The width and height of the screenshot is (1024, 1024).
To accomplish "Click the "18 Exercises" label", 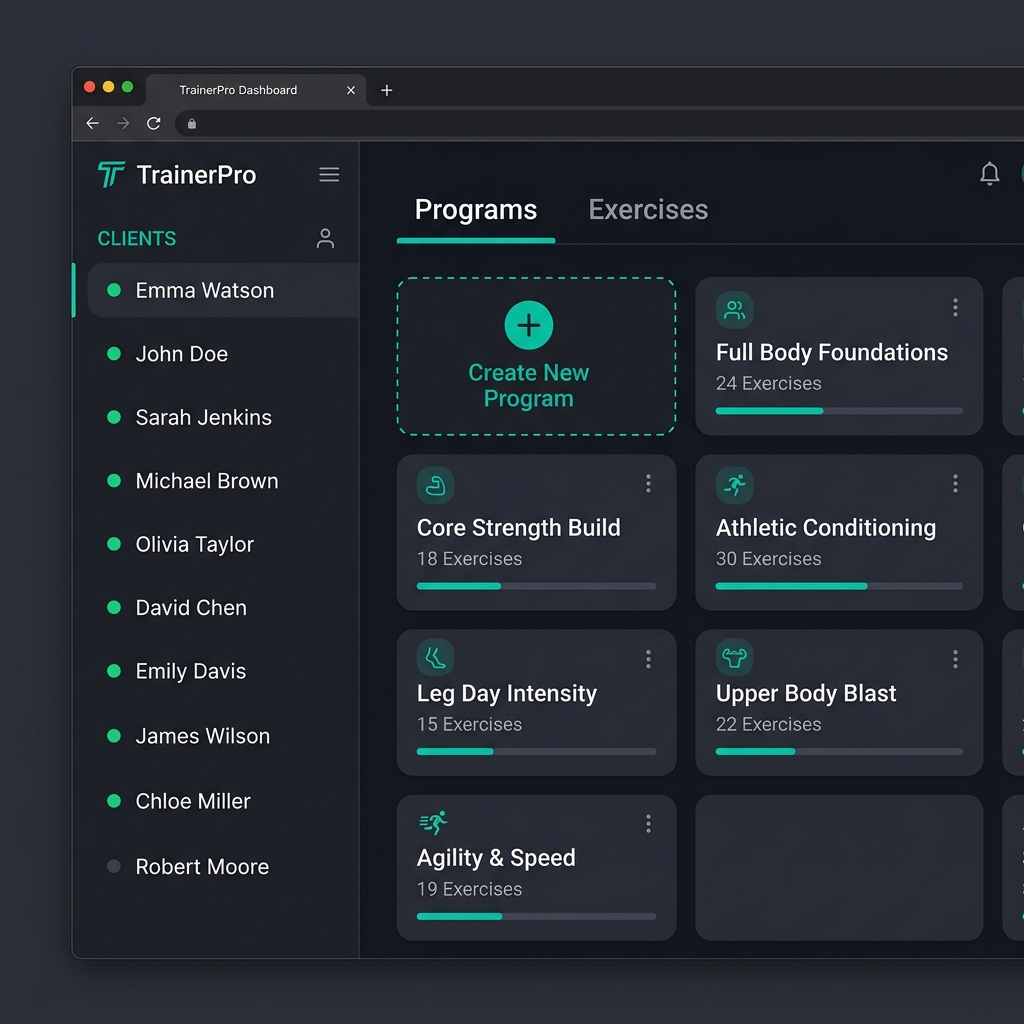I will pos(469,559).
